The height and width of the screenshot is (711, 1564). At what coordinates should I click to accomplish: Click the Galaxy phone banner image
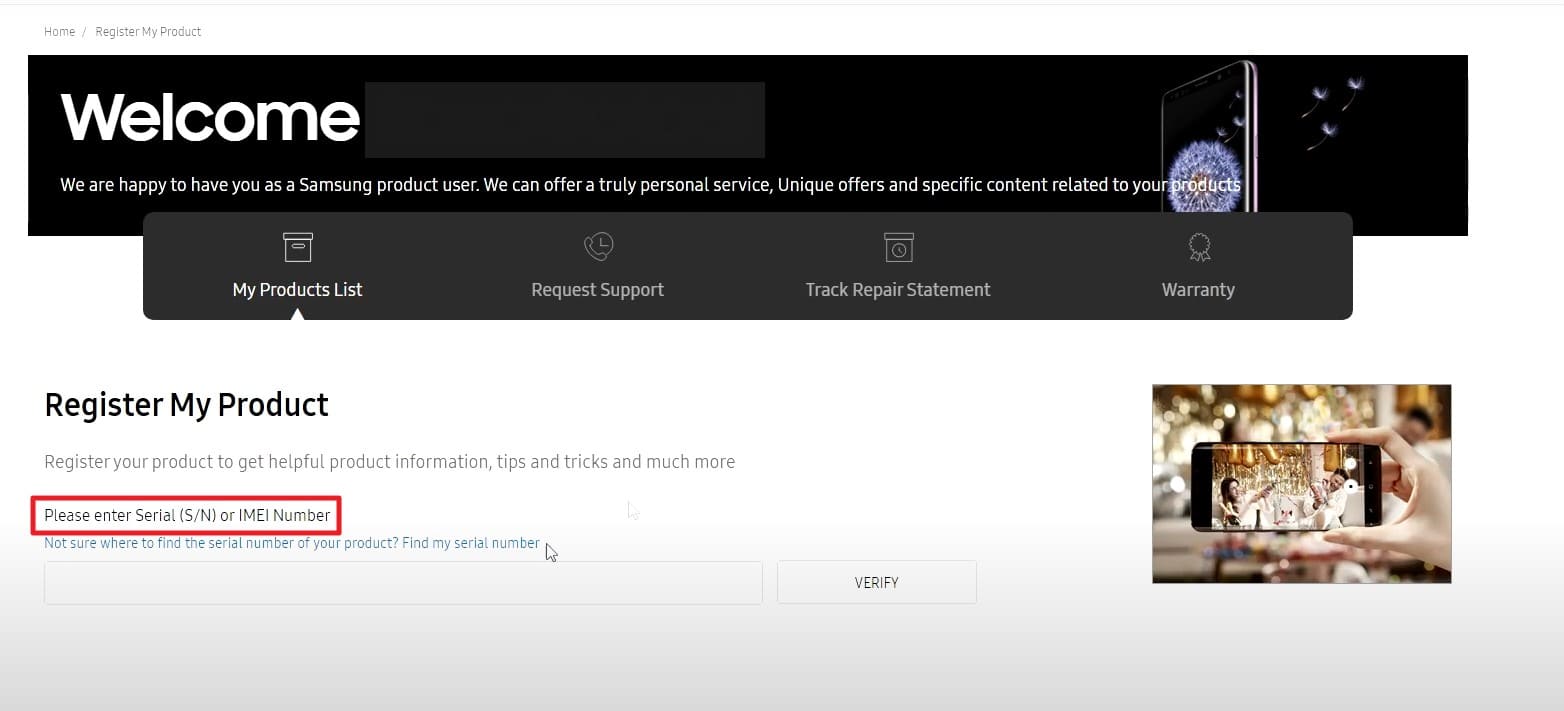tap(1210, 135)
